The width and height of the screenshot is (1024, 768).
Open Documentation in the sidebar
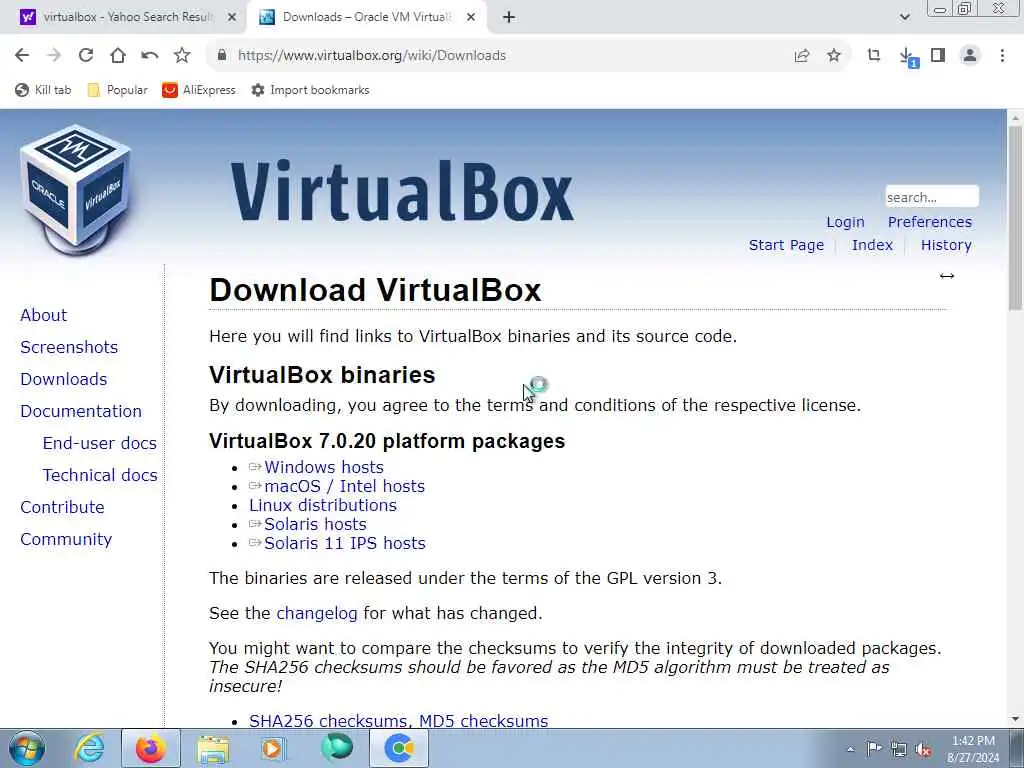coord(81,411)
